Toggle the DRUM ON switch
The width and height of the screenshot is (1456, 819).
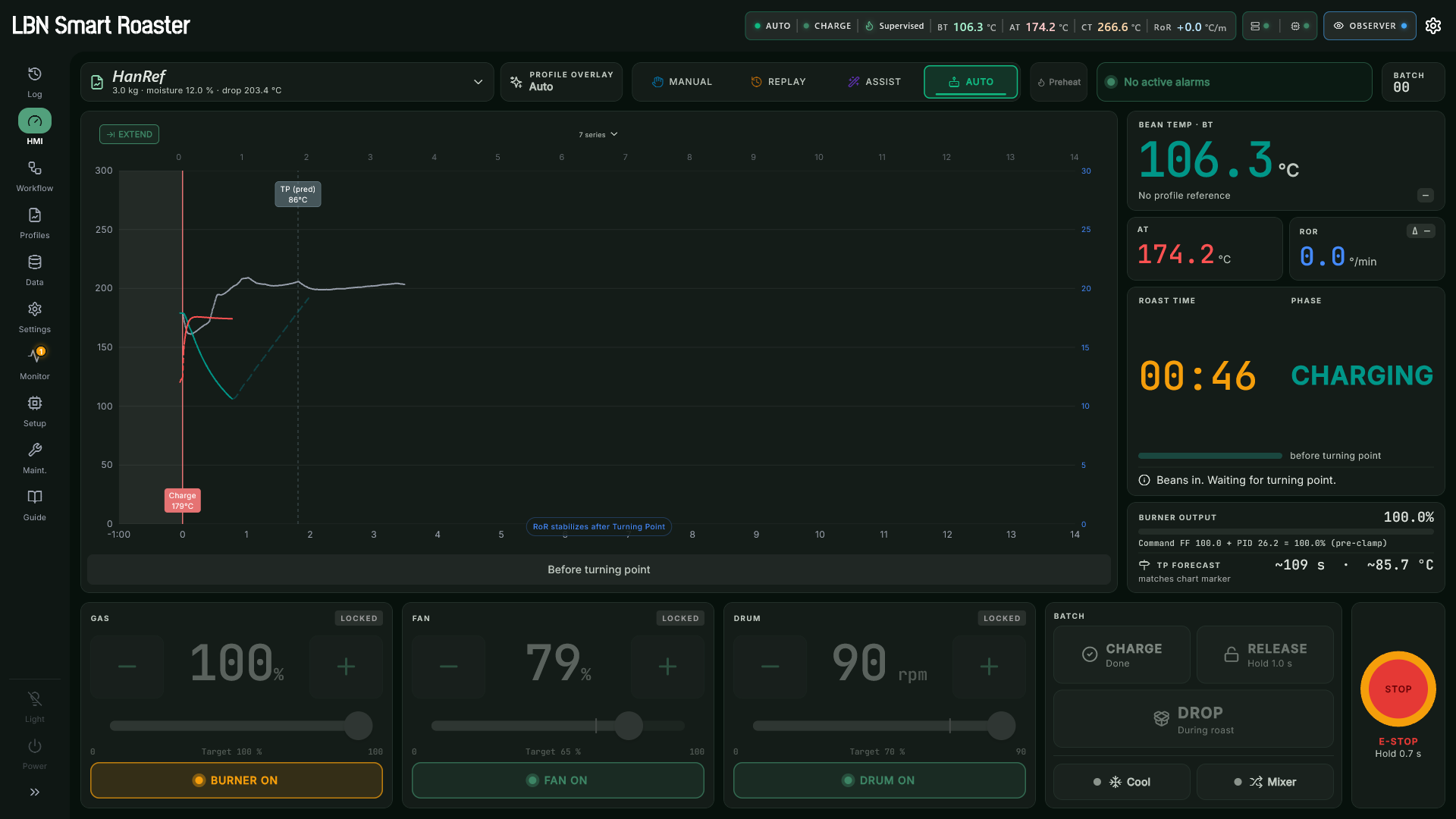[x=880, y=780]
